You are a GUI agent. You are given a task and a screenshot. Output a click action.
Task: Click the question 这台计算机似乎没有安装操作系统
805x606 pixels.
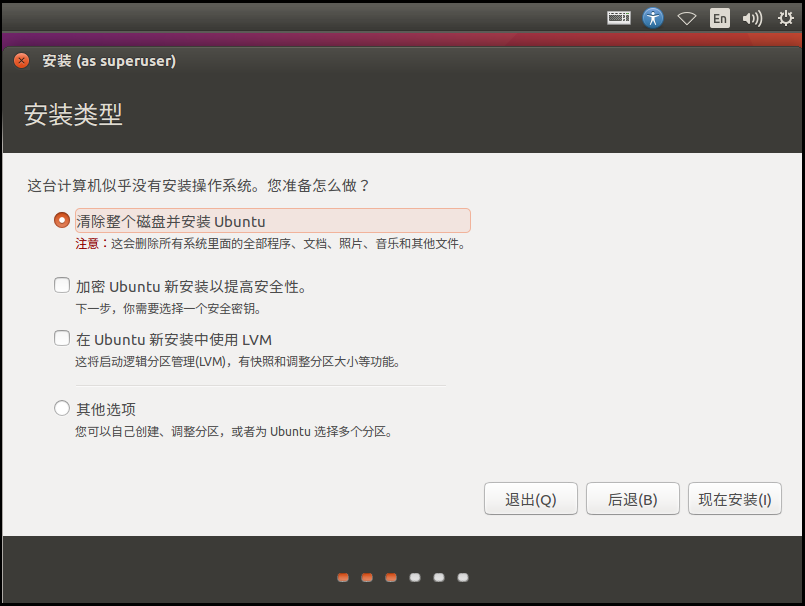click(x=199, y=185)
